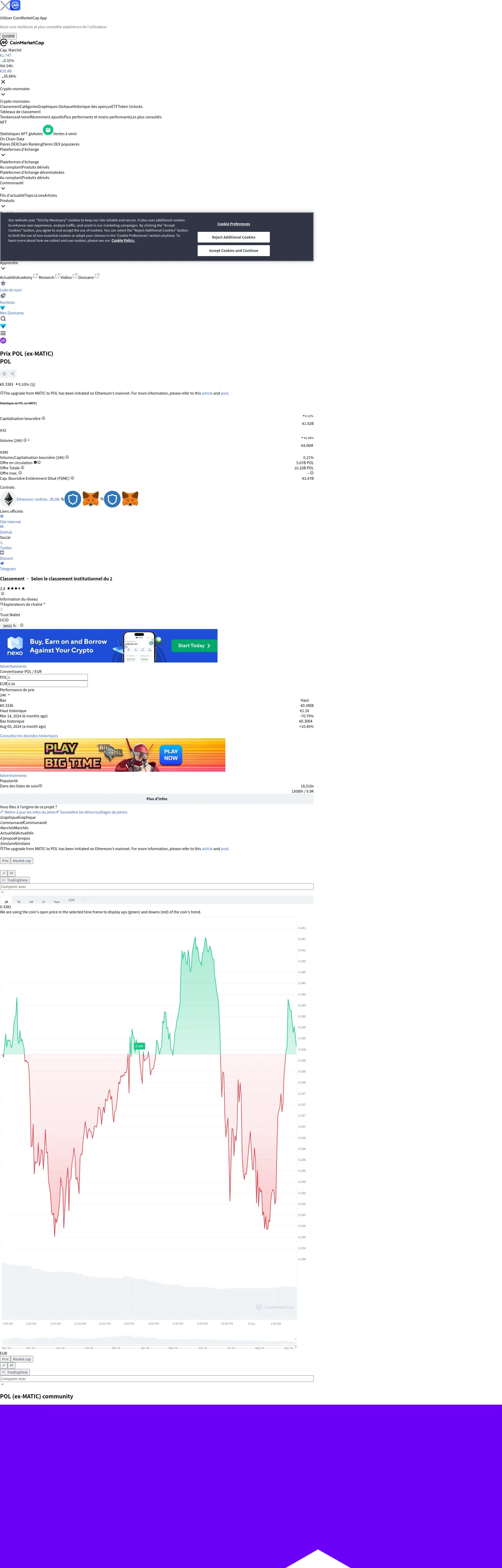
Task: Switch the chart to the Market cap tab
Action: (x=22, y=861)
